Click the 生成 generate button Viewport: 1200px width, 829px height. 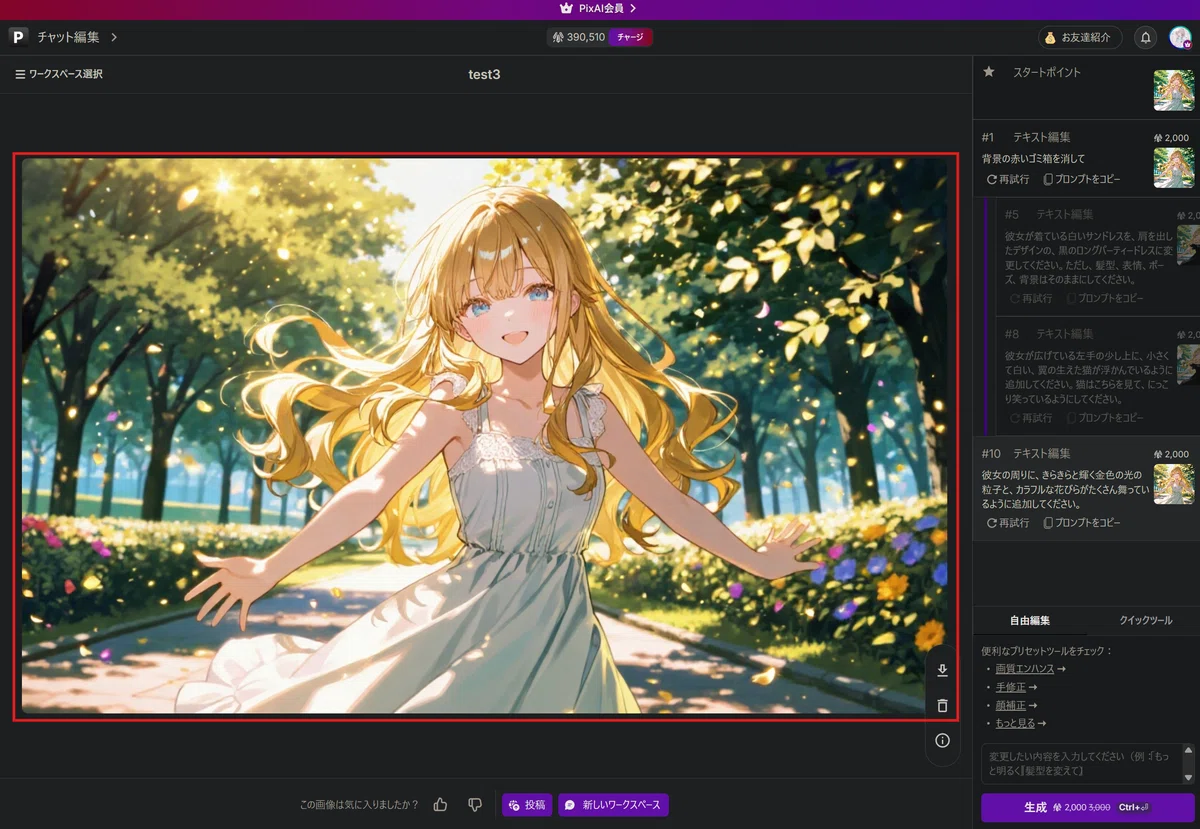1088,807
